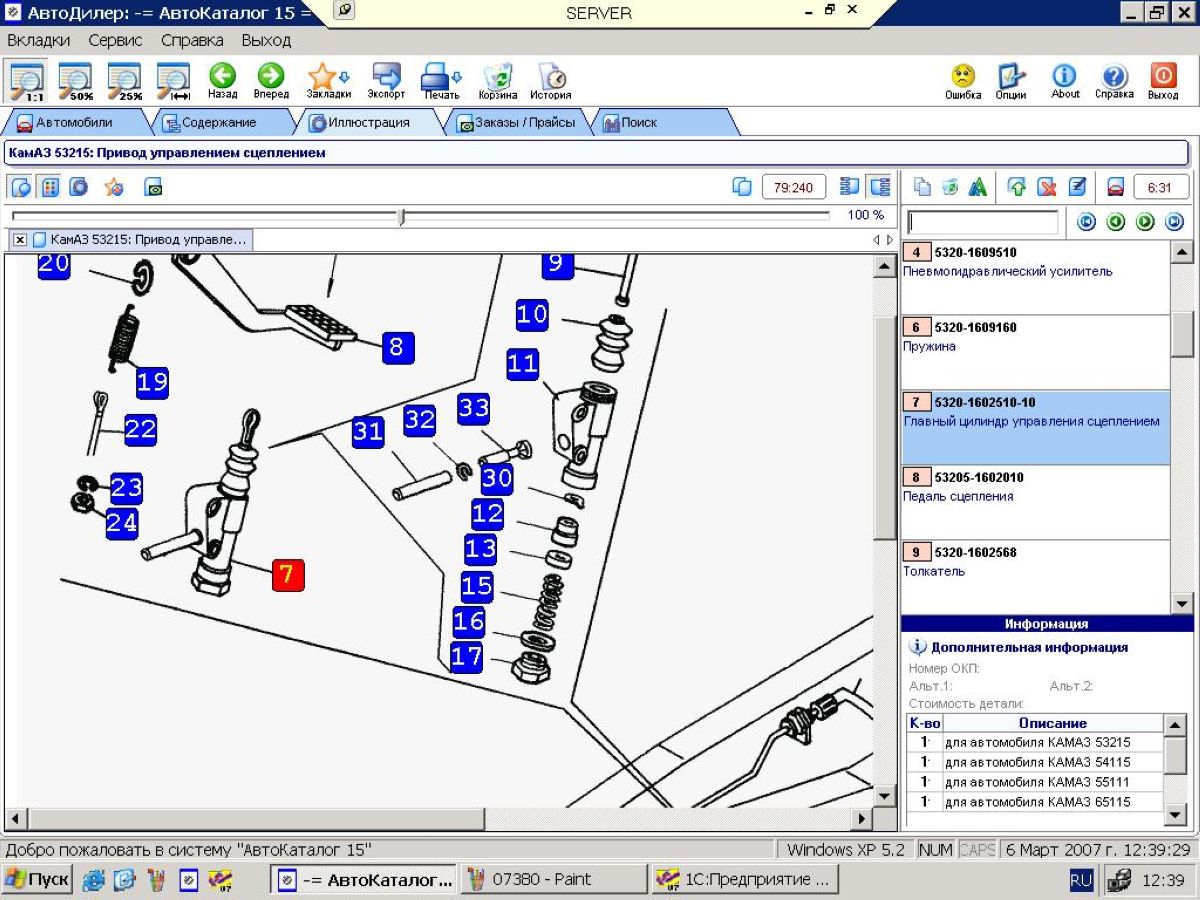Open the Справка menu in menu bar
The image size is (1200, 900).
pos(192,41)
